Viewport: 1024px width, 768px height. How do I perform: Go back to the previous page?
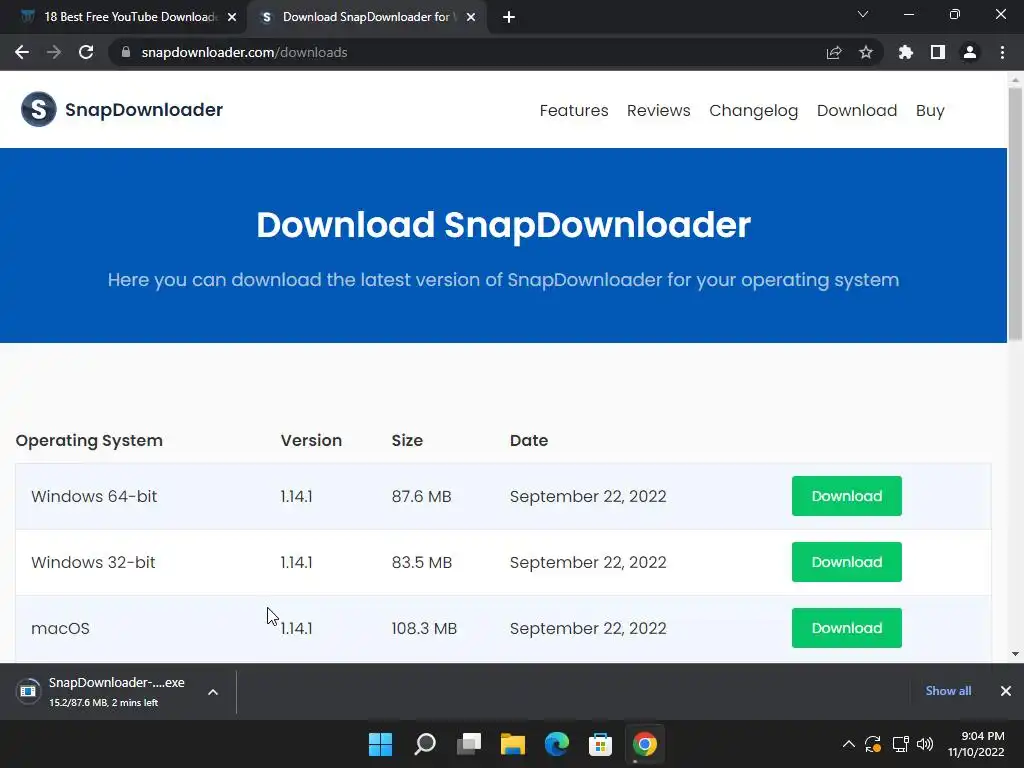click(22, 52)
